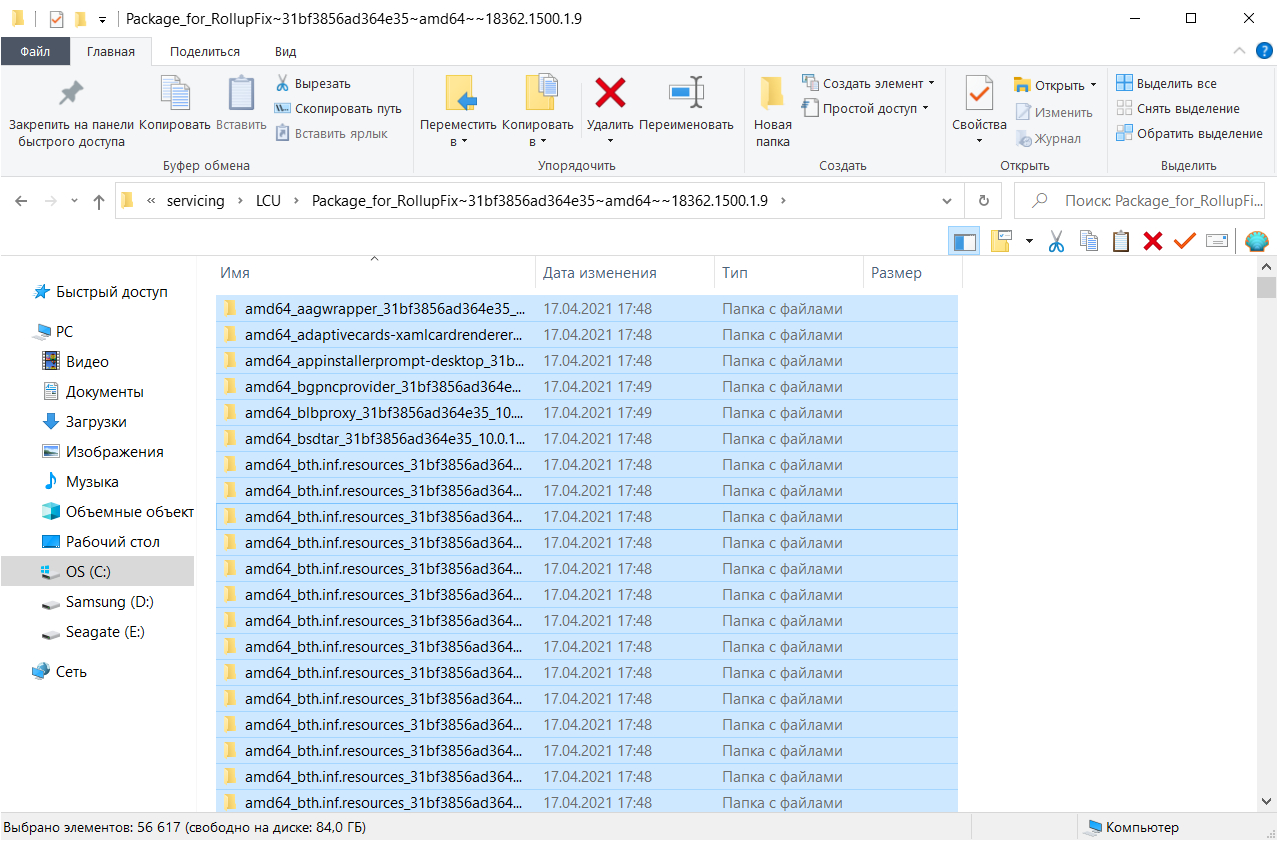Click the servicing breadcrumb in address bar
Image resolution: width=1278 pixels, height=841 pixels.
(195, 201)
